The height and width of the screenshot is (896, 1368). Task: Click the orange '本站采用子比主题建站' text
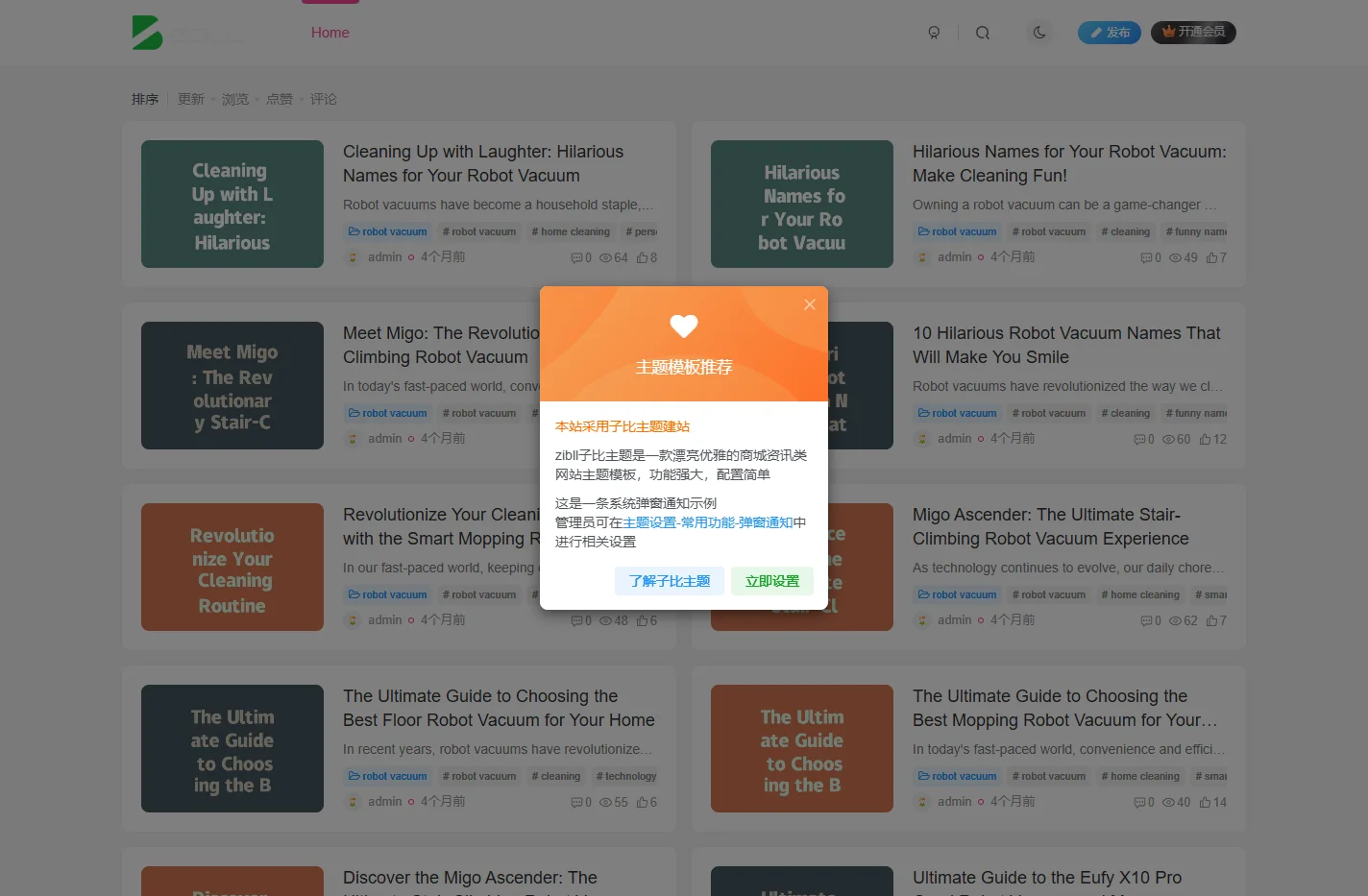pyautogui.click(x=623, y=426)
